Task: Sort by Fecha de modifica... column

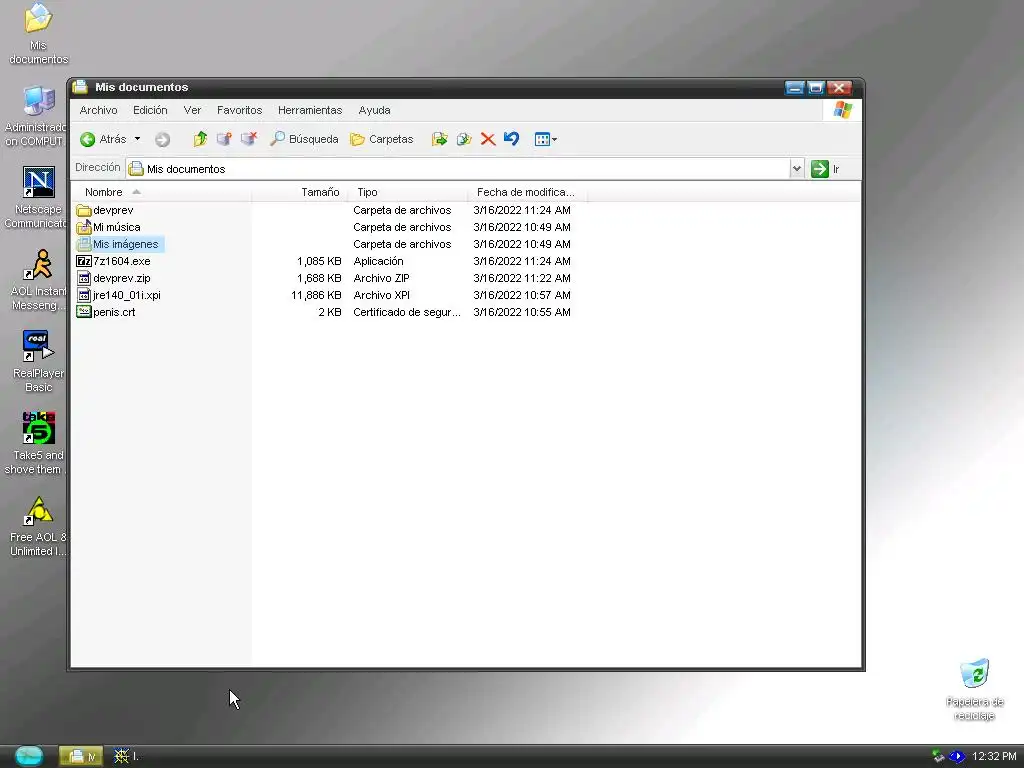Action: [x=527, y=192]
